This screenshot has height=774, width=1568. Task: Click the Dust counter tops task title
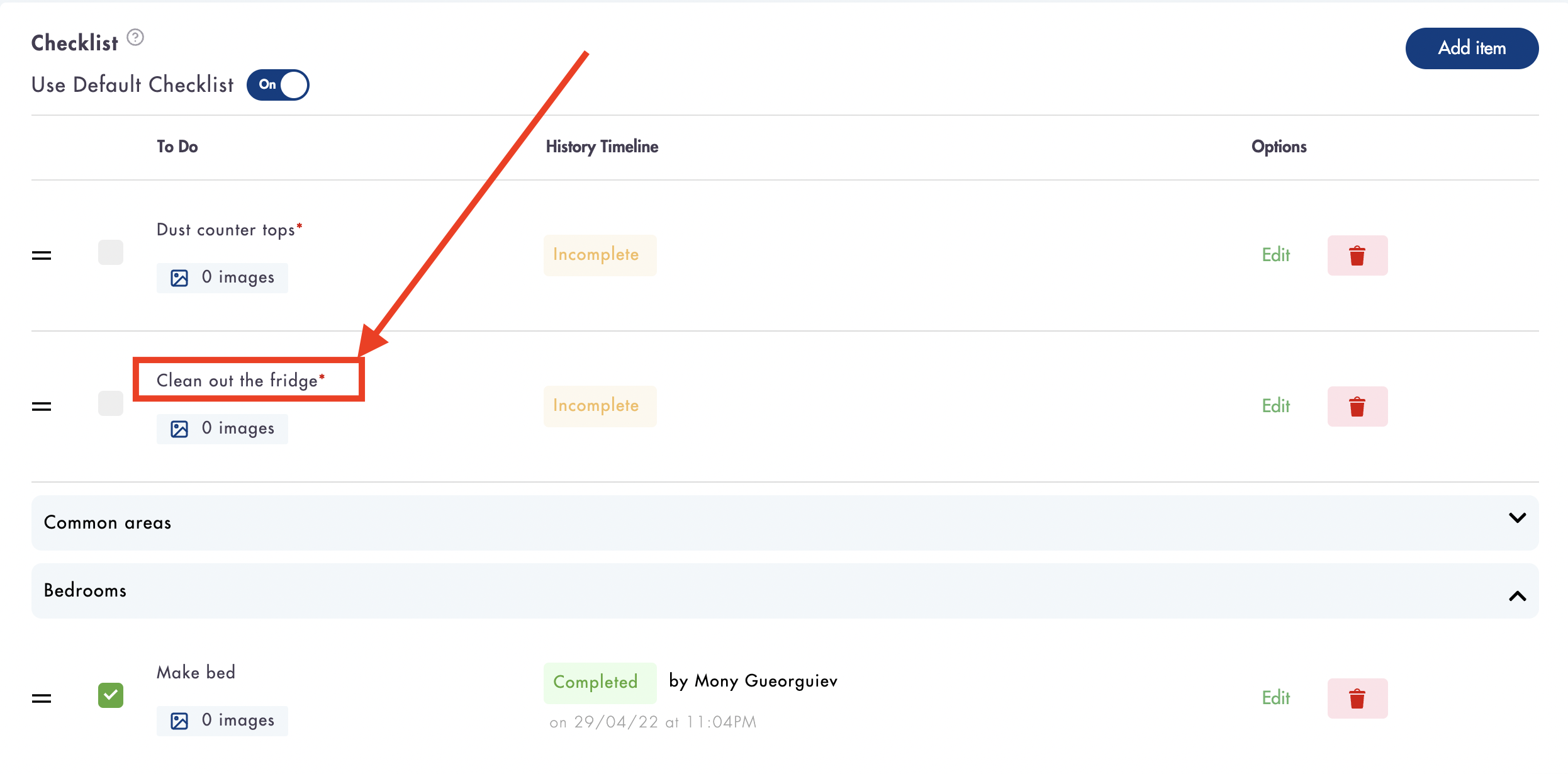(229, 230)
